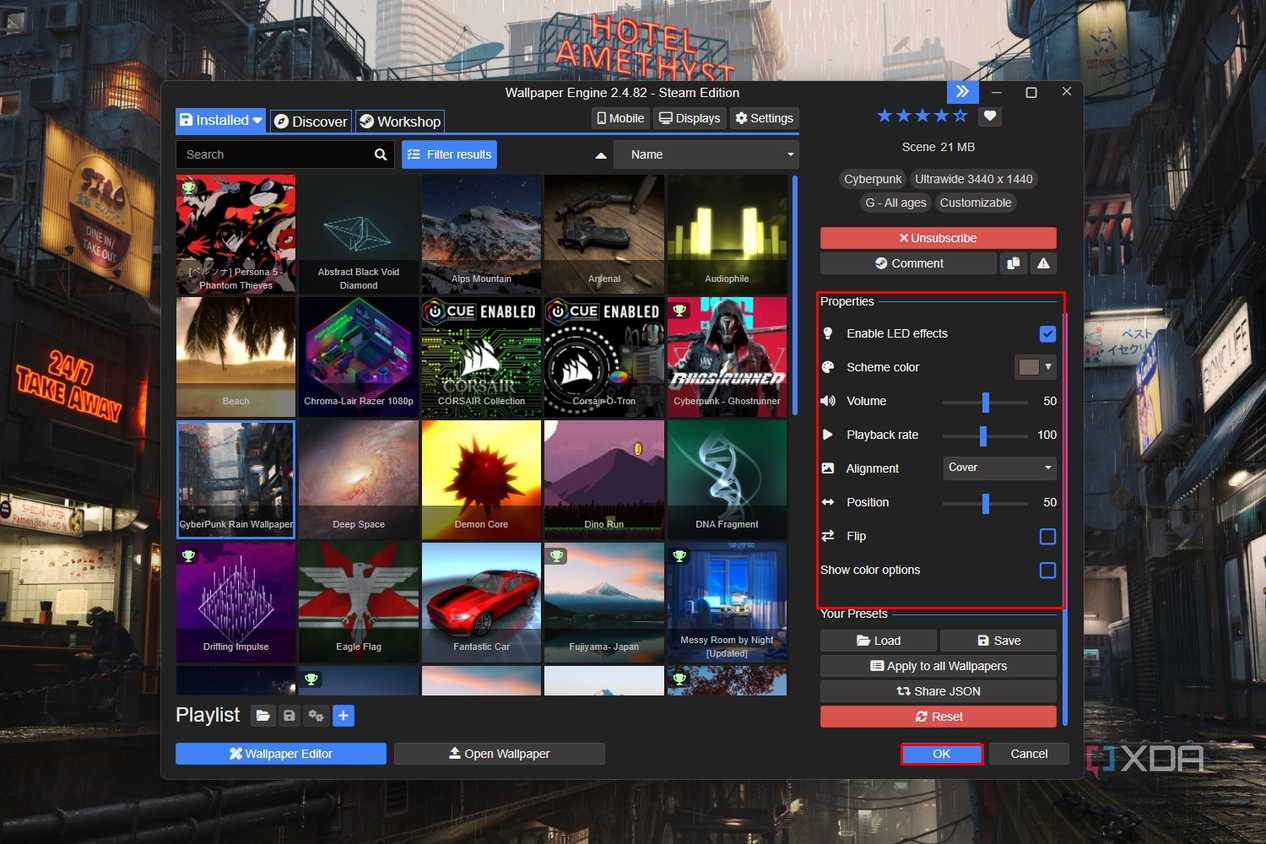Toggle Enable LED effects checkbox

coord(1047,334)
